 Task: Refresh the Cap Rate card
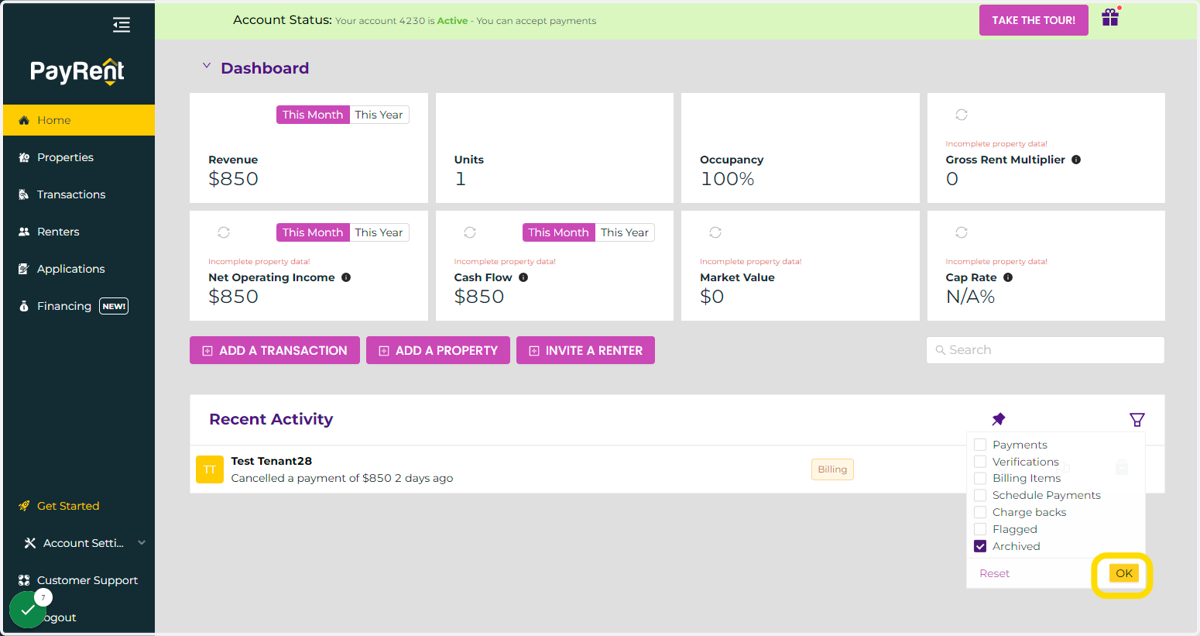point(961,232)
